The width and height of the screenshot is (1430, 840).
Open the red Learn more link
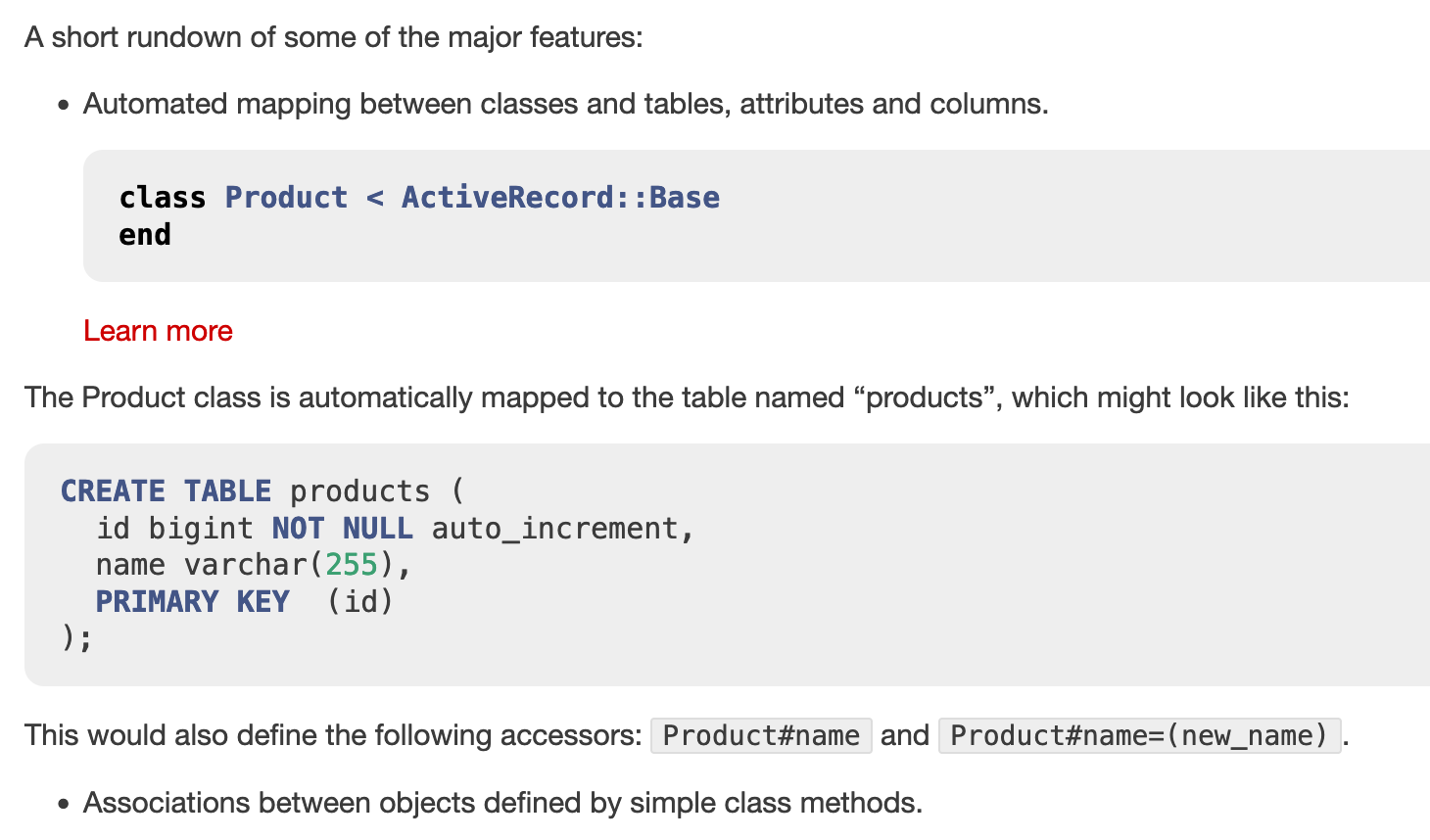158,331
